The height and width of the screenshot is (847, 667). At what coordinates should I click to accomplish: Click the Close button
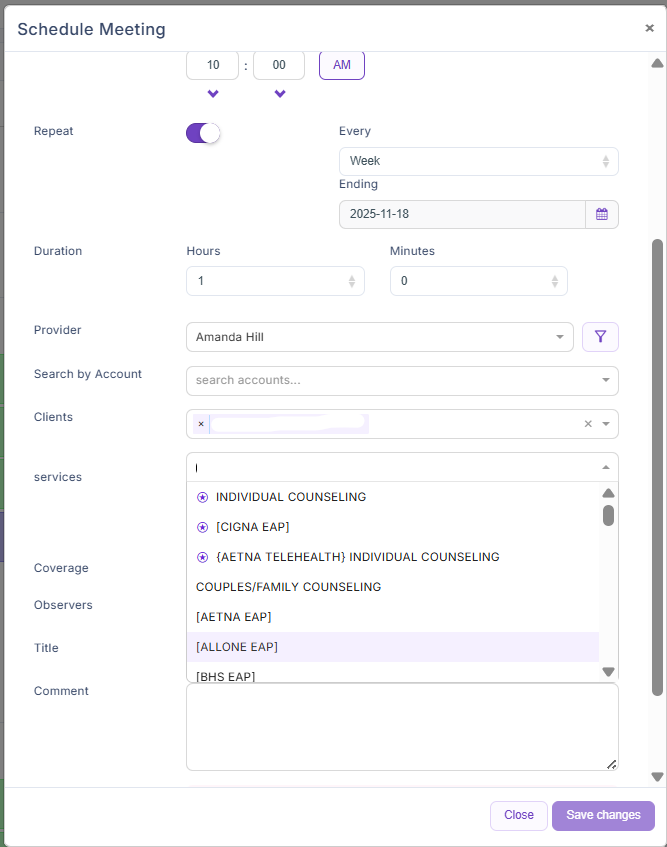click(x=518, y=815)
